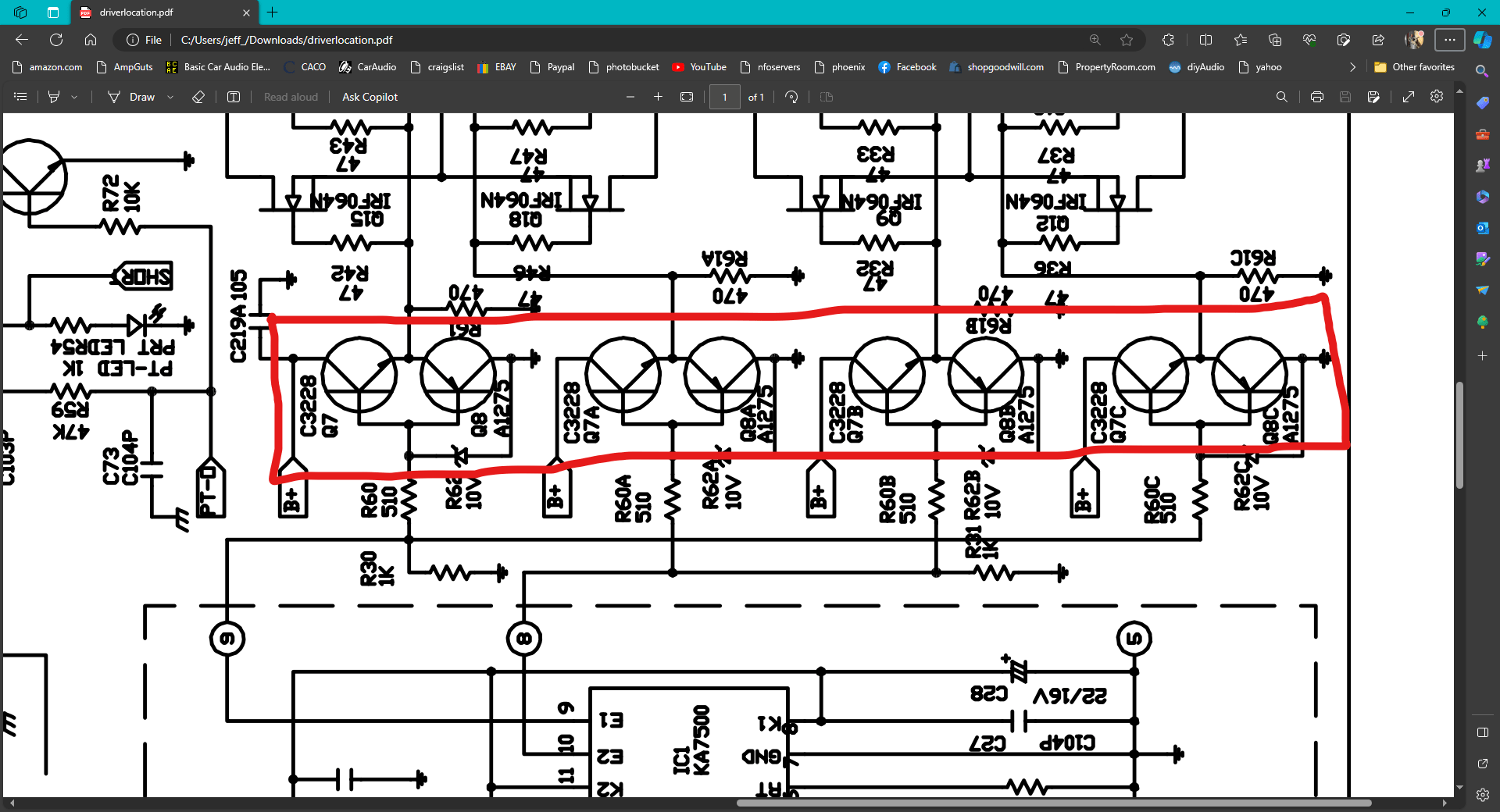Refresh the current page
1500x812 pixels.
pyautogui.click(x=56, y=40)
